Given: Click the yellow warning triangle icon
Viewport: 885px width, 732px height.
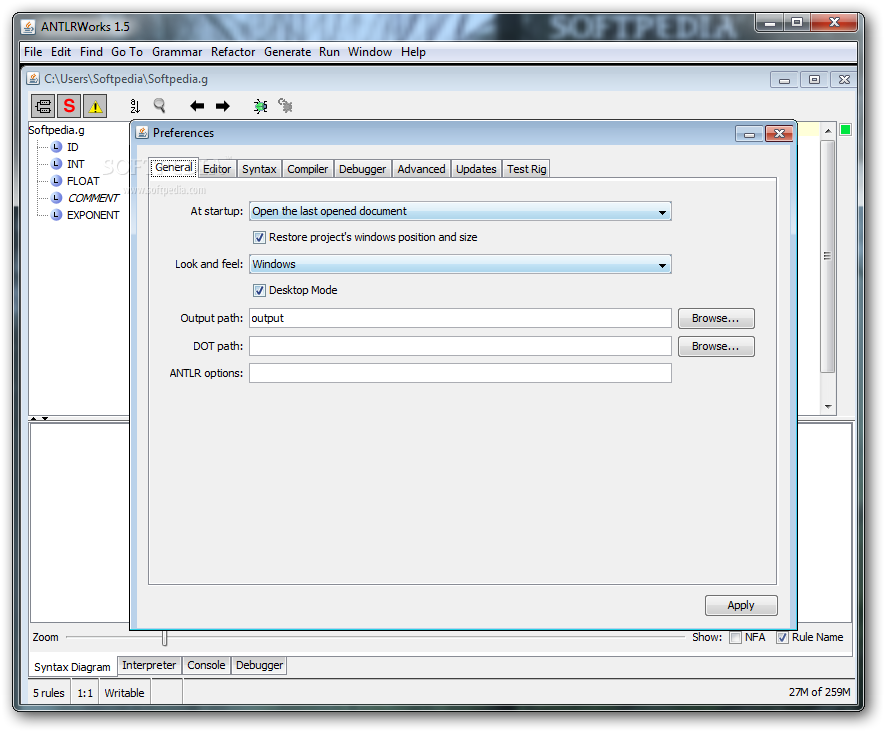Looking at the screenshot, I should coord(95,106).
